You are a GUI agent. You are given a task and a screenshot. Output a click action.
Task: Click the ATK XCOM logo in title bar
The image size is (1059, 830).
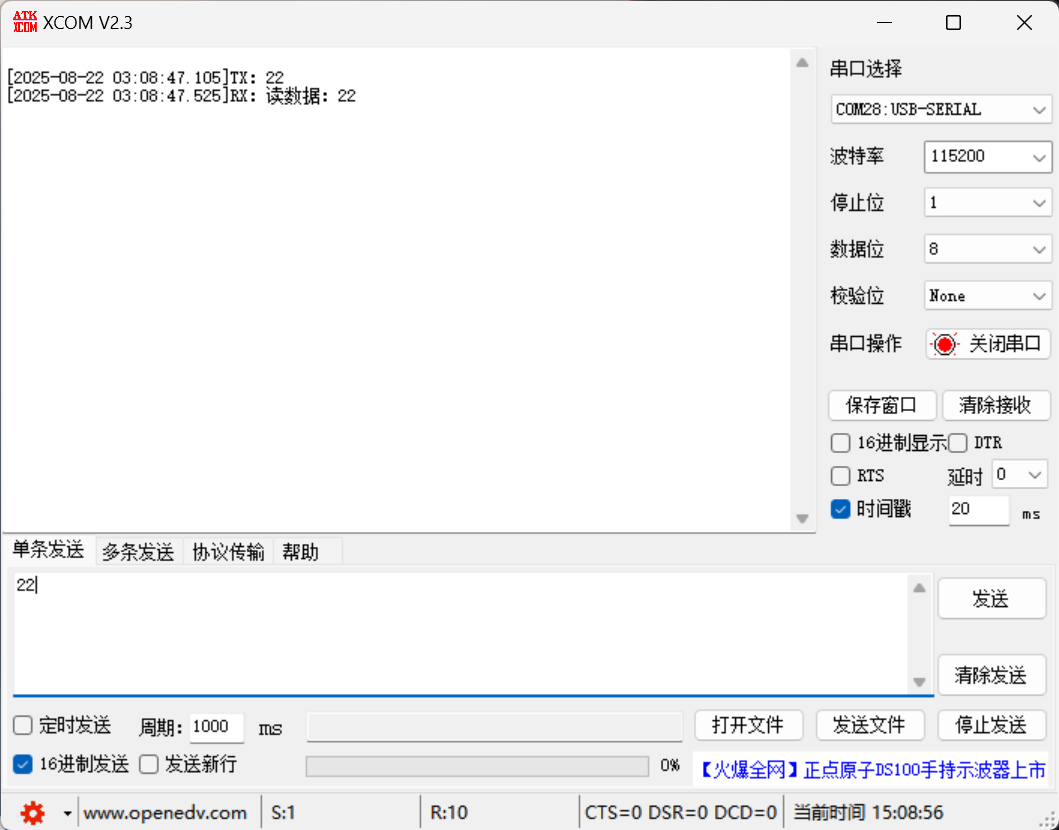[25, 22]
